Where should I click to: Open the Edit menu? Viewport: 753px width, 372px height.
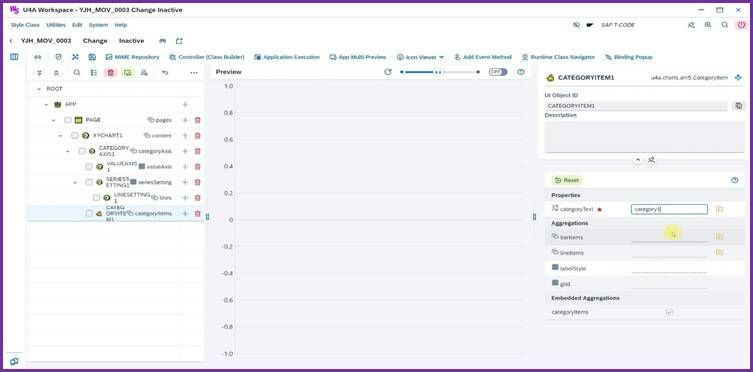(x=77, y=25)
